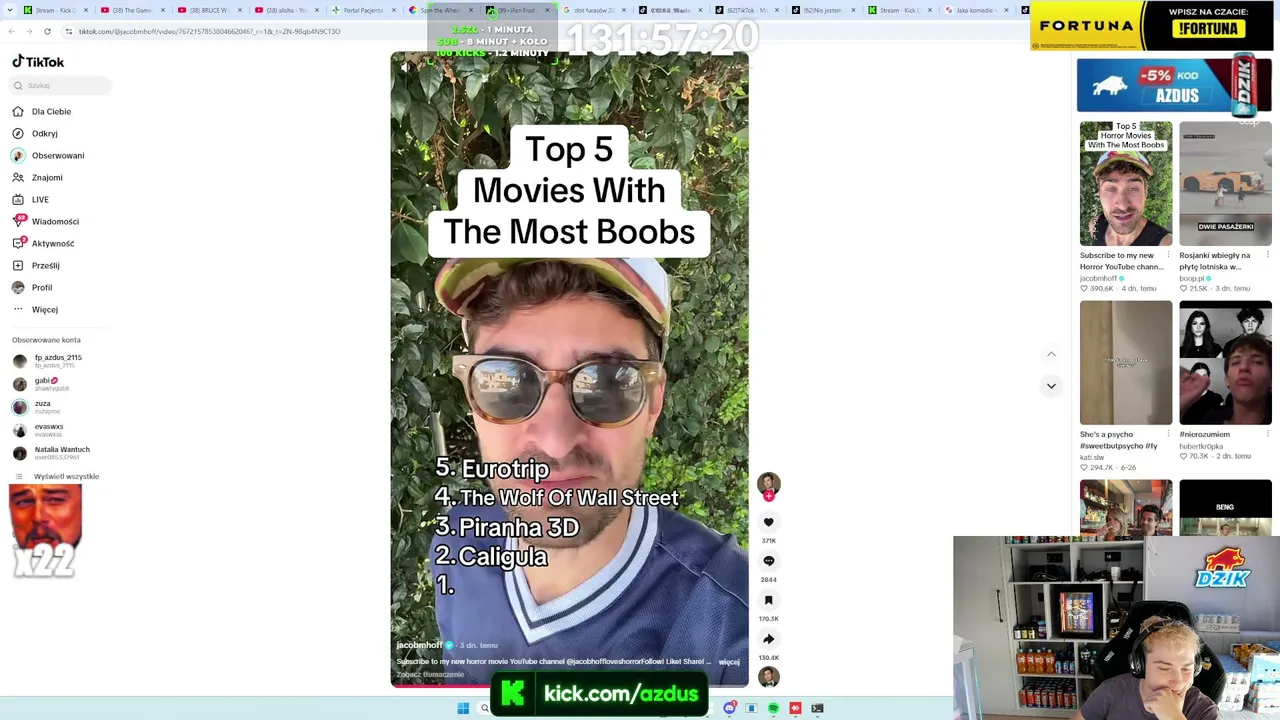Switch to the Nie jesteś TikTok tab
The height and width of the screenshot is (720, 1280).
[x=824, y=10]
